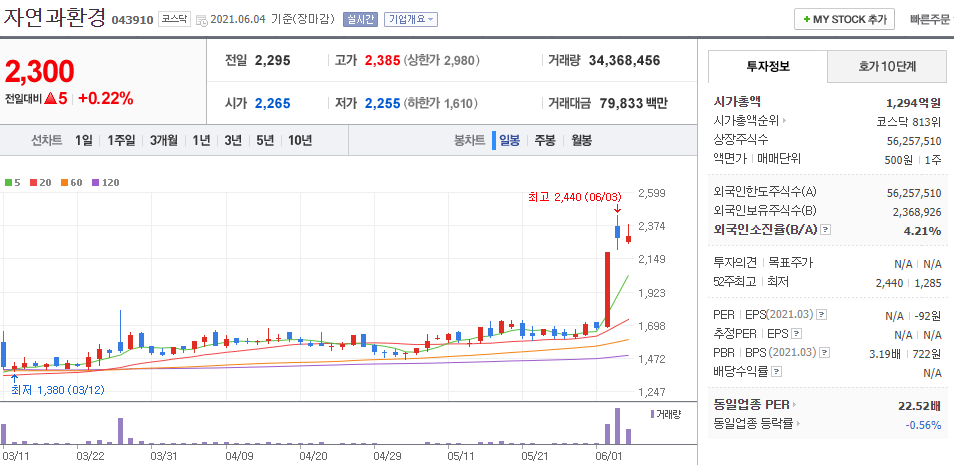Select the 3년 line chart period
Image resolution: width=954 pixels, height=465 pixels.
click(x=232, y=141)
